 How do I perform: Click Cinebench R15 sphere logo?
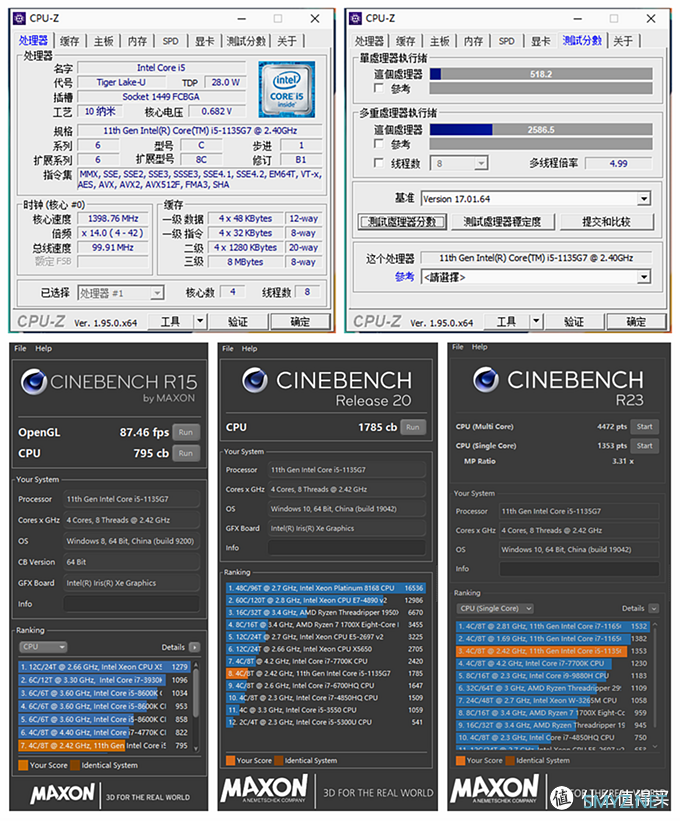click(x=34, y=382)
